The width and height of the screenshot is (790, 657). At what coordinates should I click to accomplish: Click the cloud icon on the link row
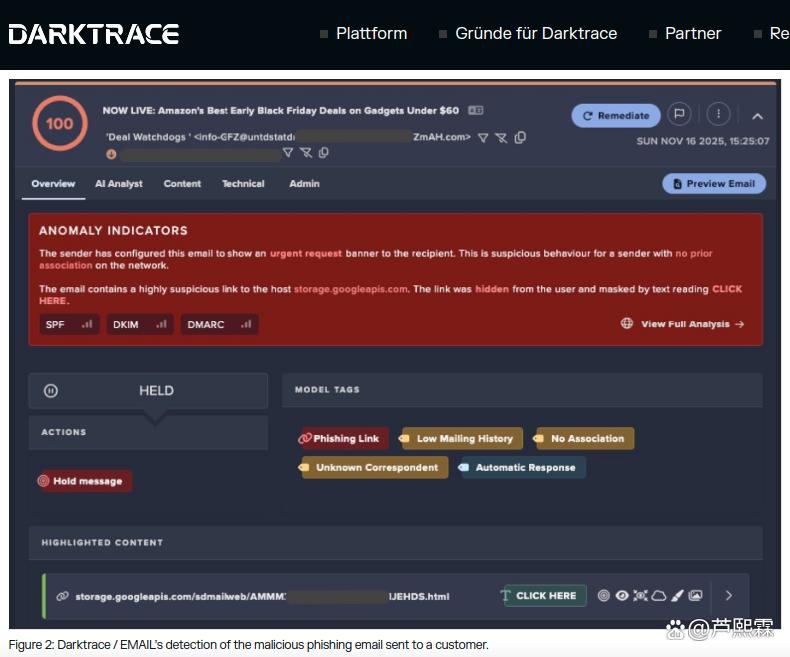[x=659, y=596]
